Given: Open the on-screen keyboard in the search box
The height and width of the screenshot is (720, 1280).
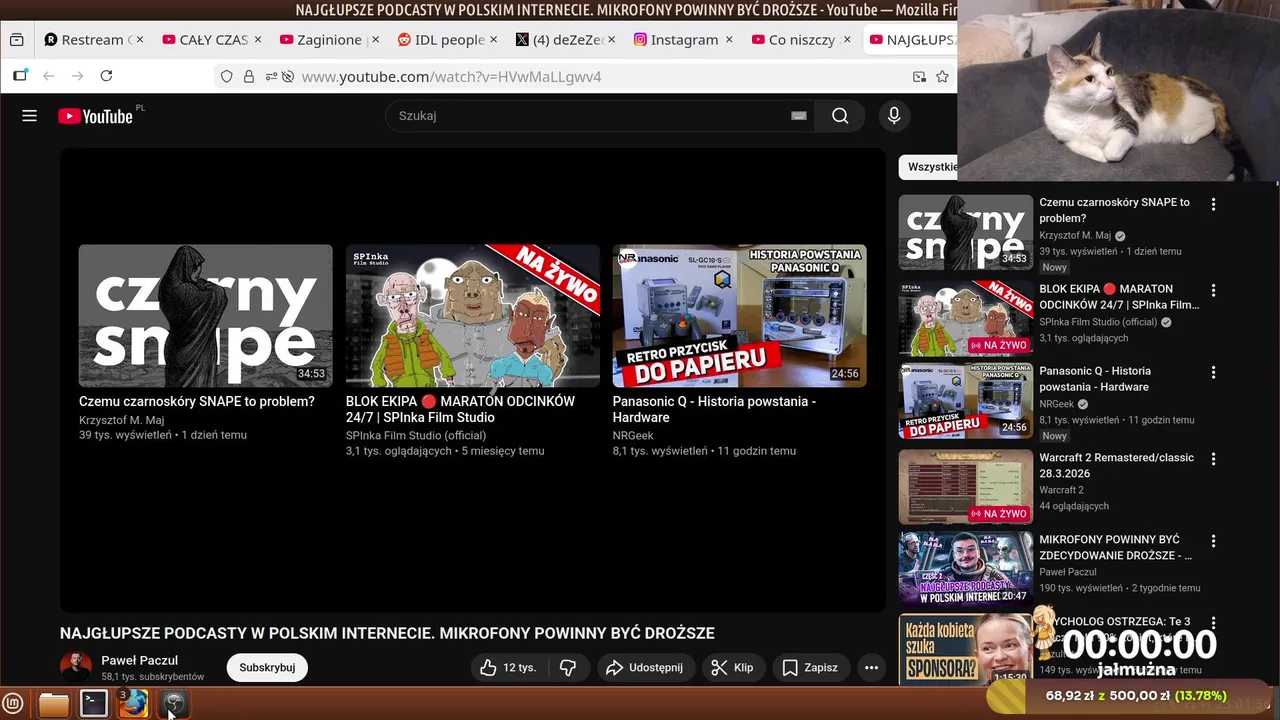Looking at the screenshot, I should (798, 116).
